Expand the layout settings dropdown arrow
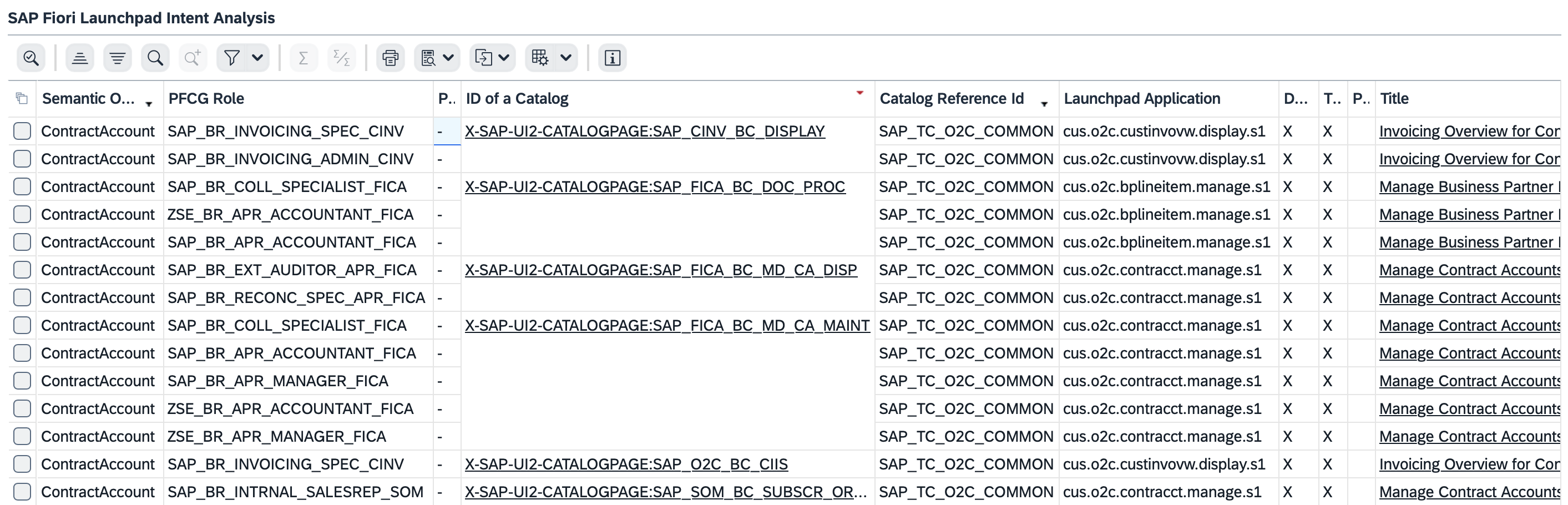 (x=566, y=58)
